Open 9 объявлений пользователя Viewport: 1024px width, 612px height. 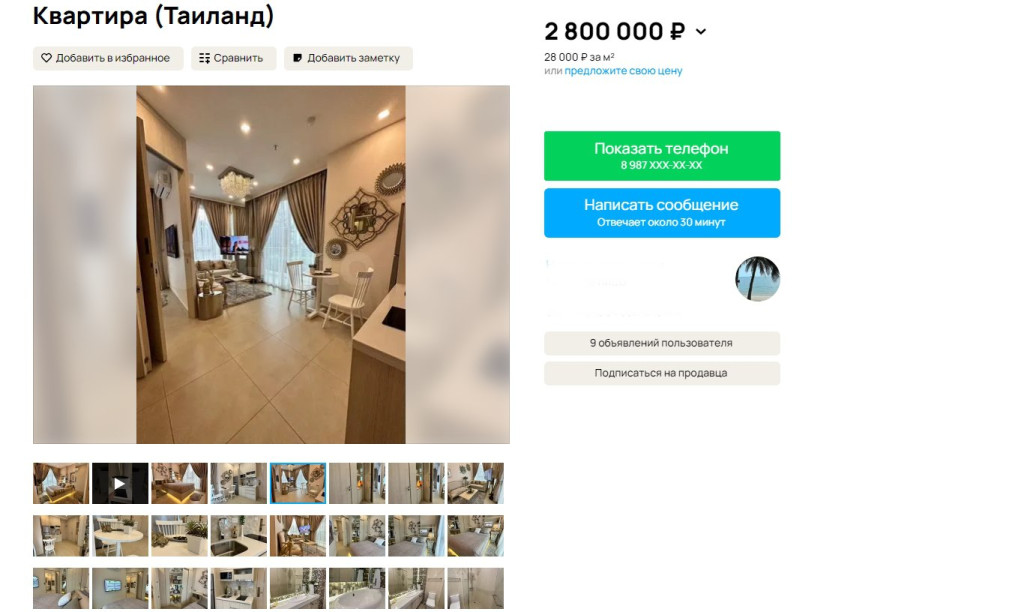click(x=662, y=343)
